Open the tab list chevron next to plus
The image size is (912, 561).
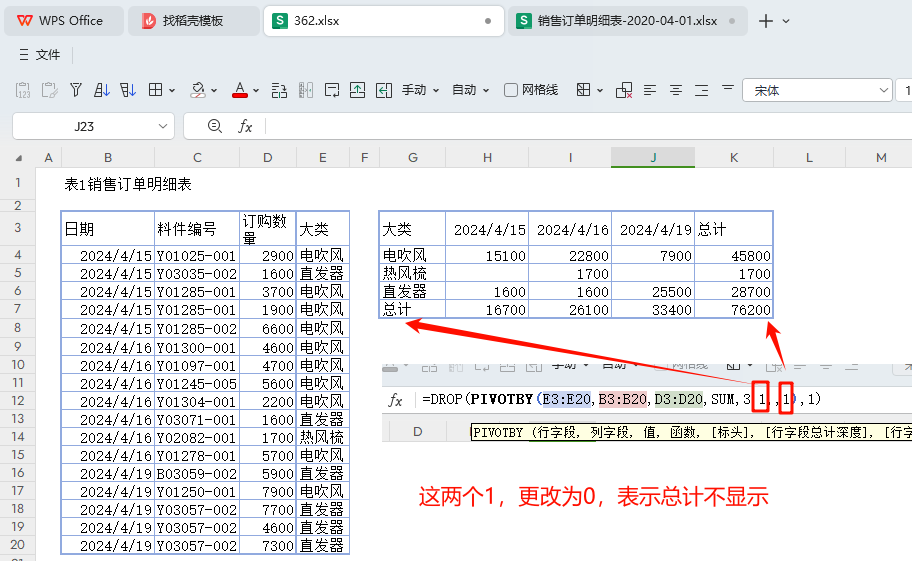[786, 21]
